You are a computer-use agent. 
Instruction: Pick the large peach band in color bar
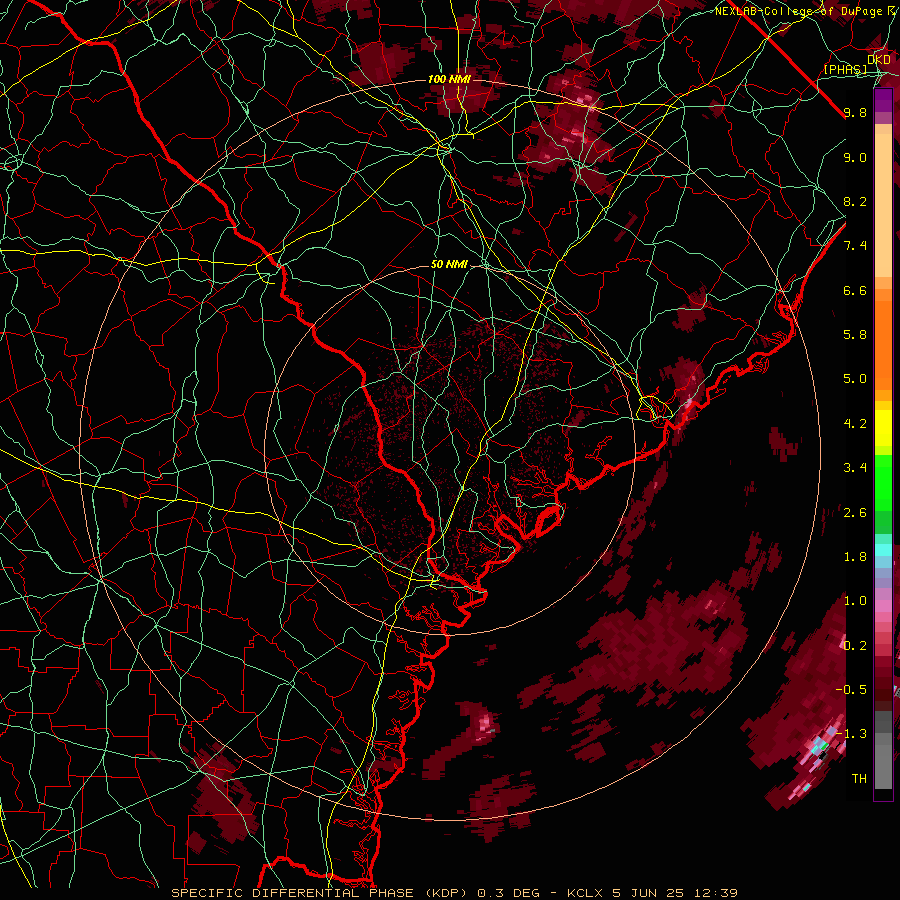click(x=883, y=206)
